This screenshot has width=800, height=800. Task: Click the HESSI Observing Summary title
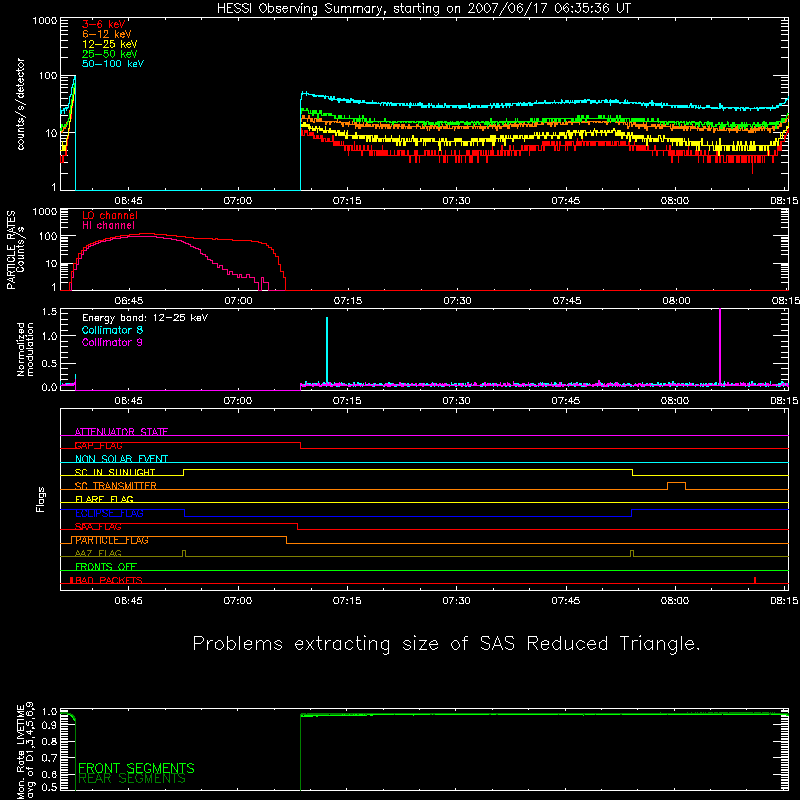424,9
